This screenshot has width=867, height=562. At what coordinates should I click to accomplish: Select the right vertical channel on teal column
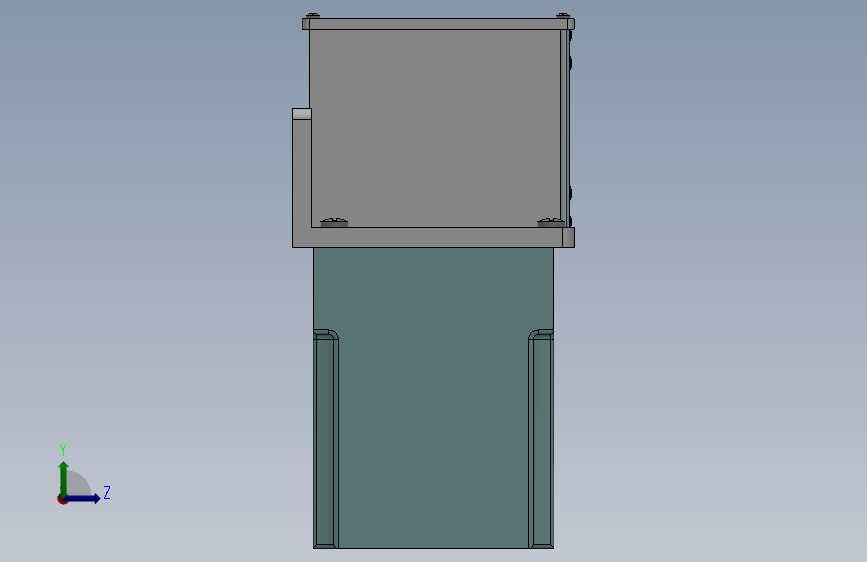(541, 439)
